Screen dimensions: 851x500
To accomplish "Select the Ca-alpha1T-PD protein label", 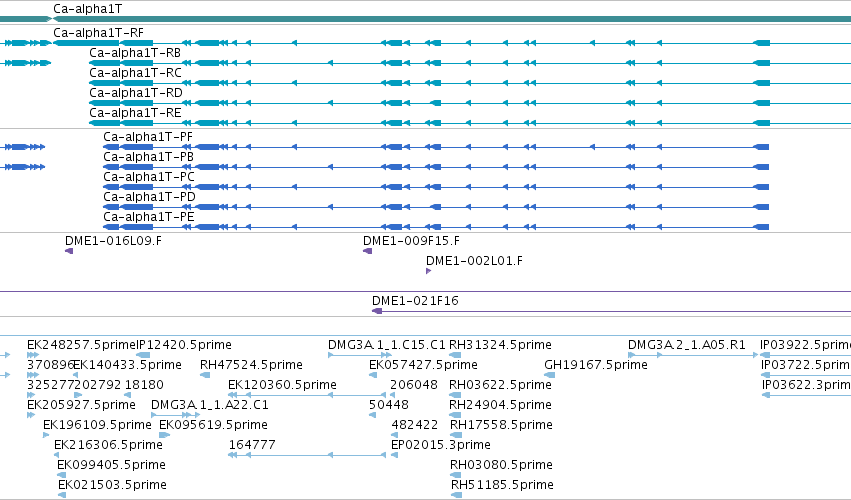I will tap(149, 197).
